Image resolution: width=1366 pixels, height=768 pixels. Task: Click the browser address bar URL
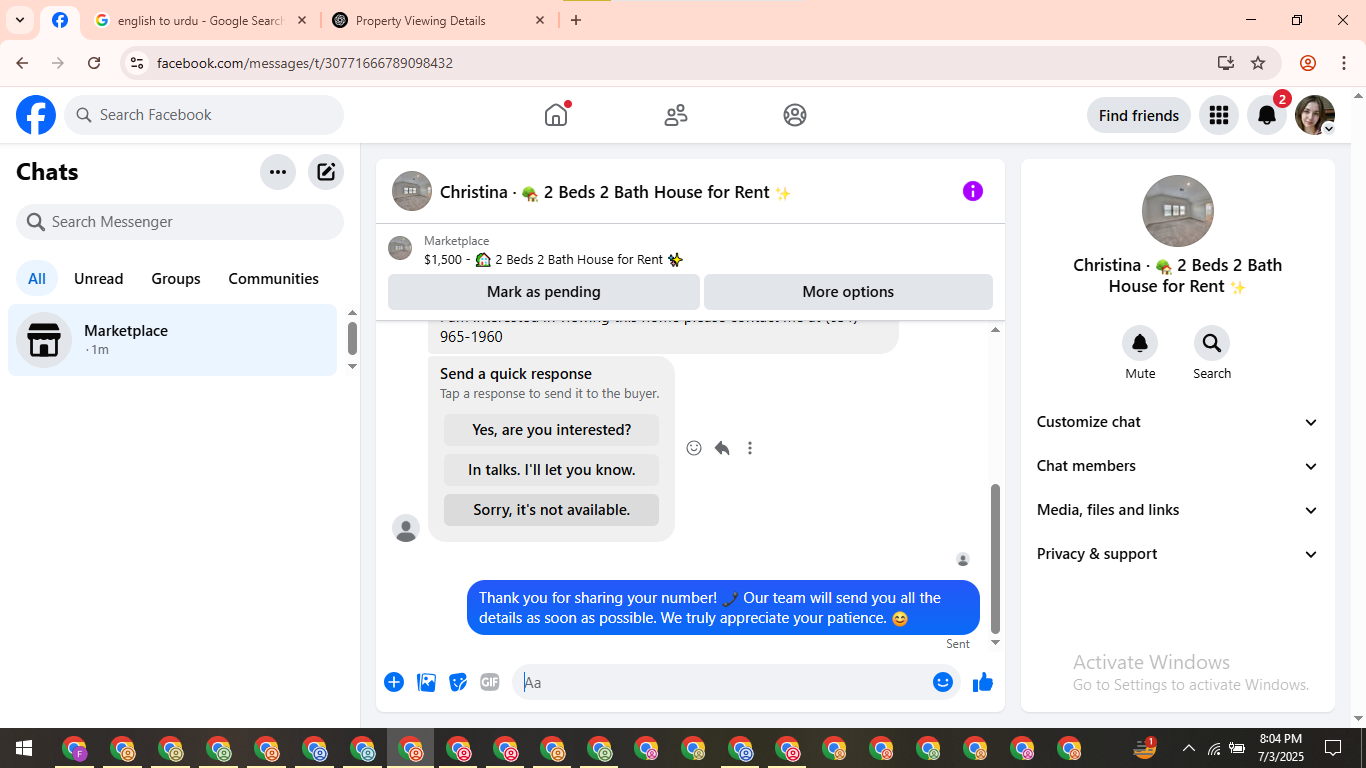305,63
